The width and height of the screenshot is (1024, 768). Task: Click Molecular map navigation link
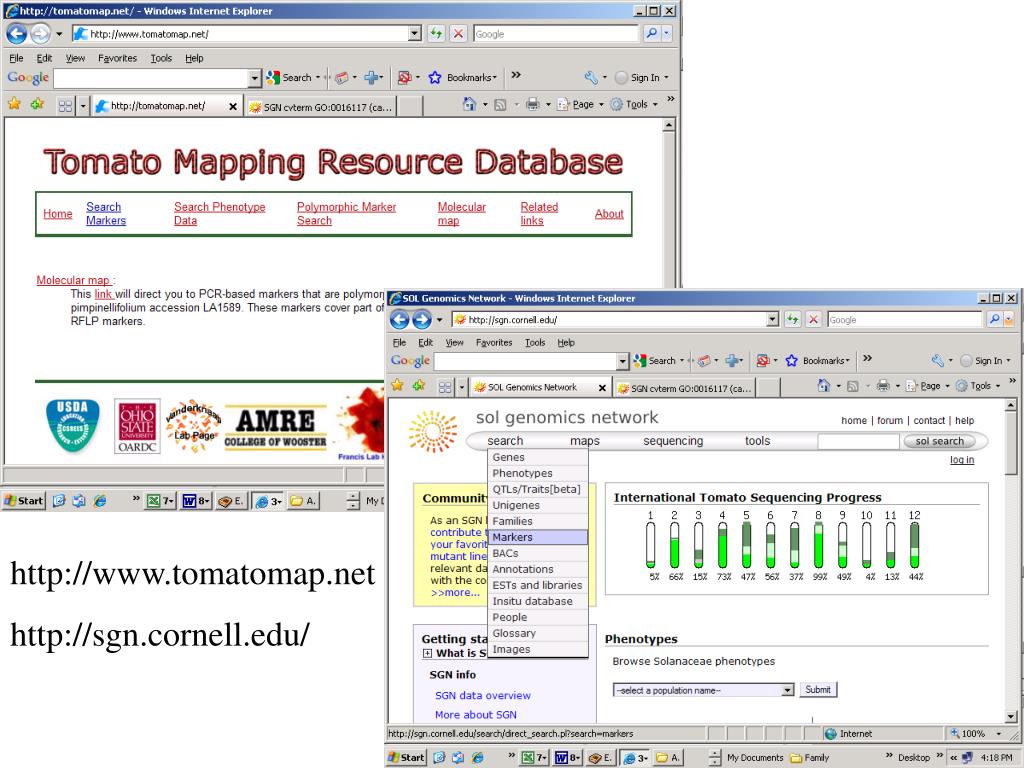(462, 214)
